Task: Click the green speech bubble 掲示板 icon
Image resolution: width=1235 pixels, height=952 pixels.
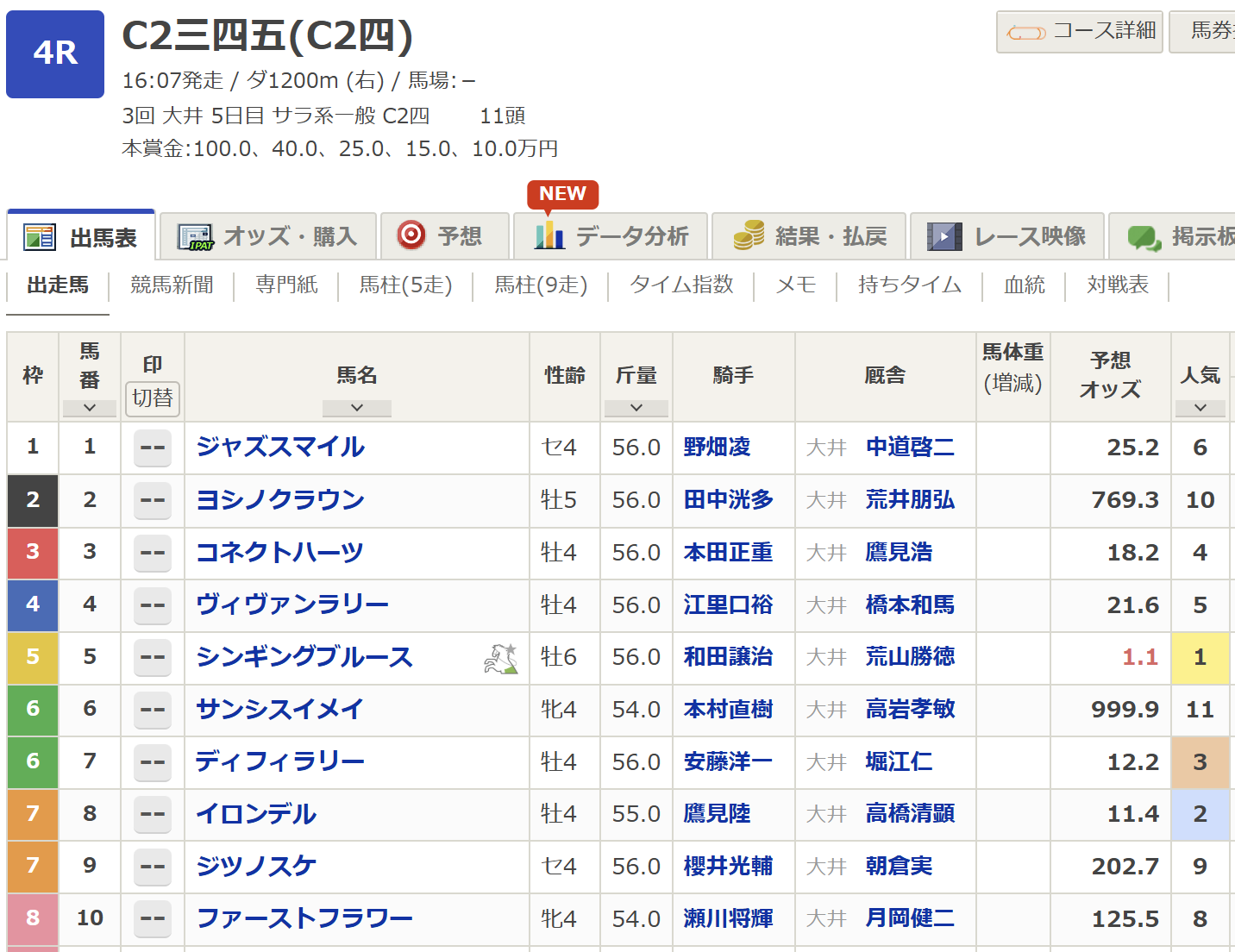Action: coord(1144,237)
